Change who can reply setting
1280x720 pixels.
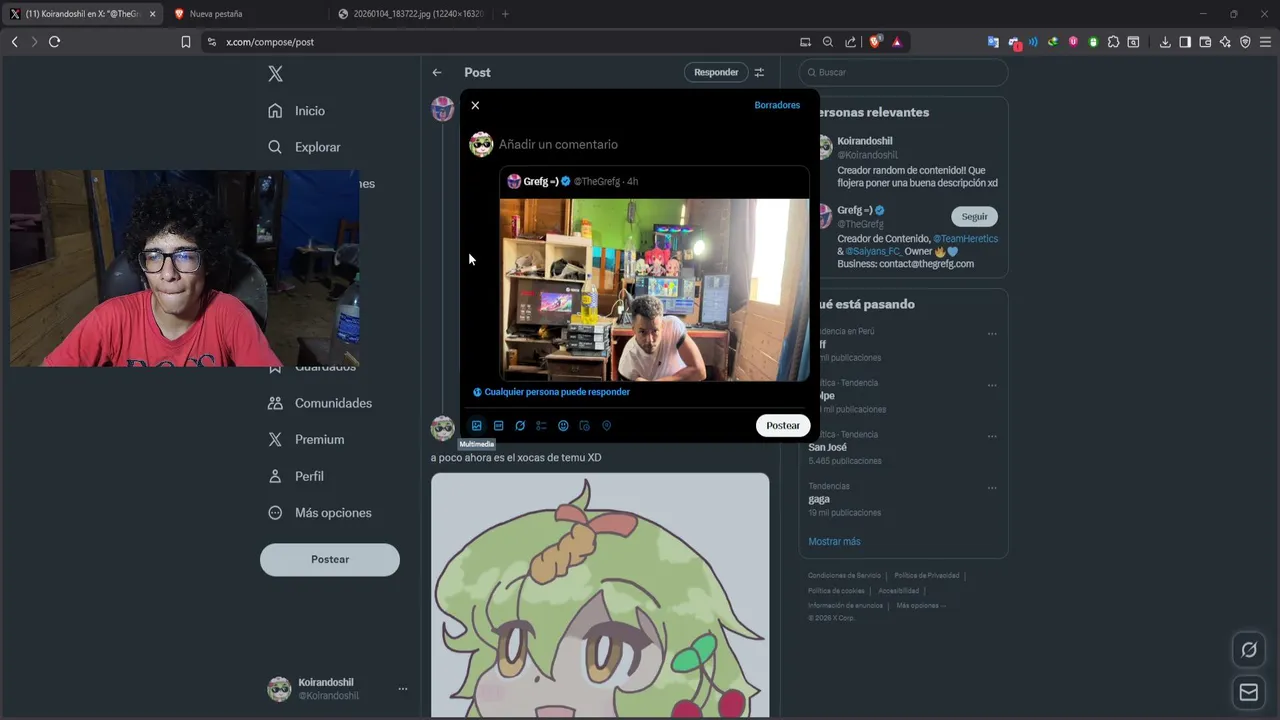tap(551, 392)
